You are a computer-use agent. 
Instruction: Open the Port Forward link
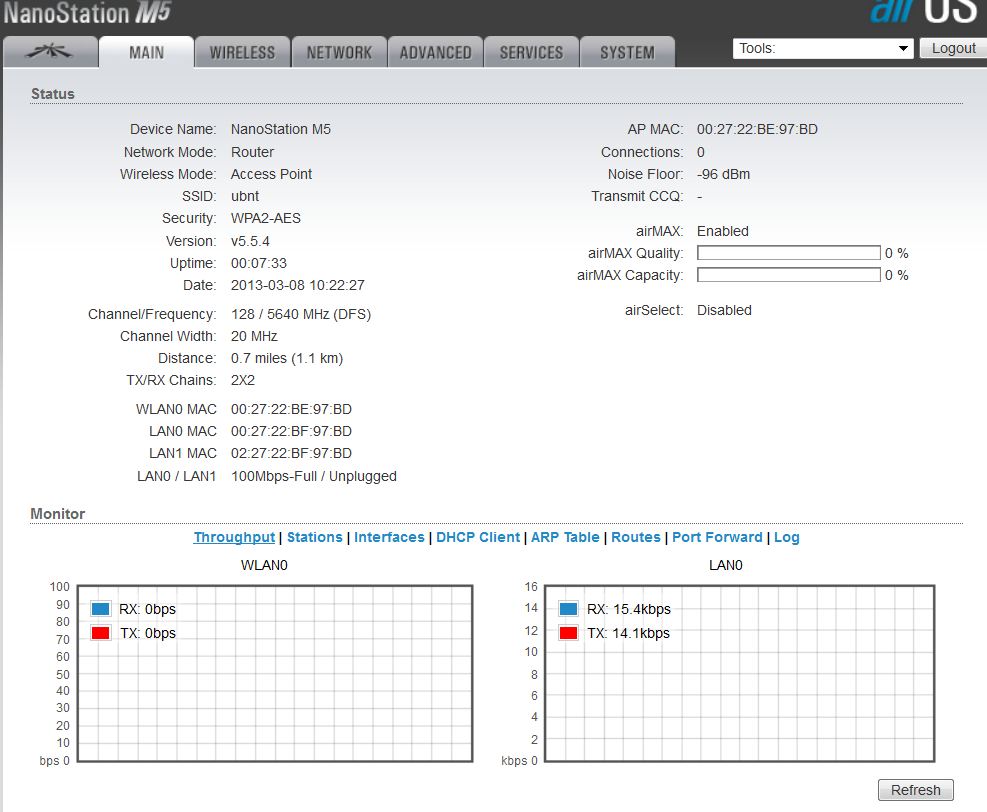coord(717,537)
